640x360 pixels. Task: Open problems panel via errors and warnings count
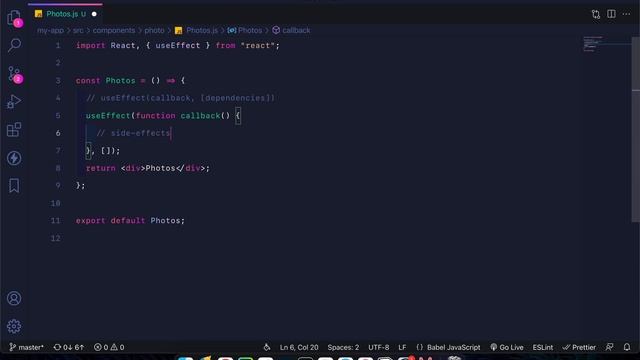[x=109, y=347]
